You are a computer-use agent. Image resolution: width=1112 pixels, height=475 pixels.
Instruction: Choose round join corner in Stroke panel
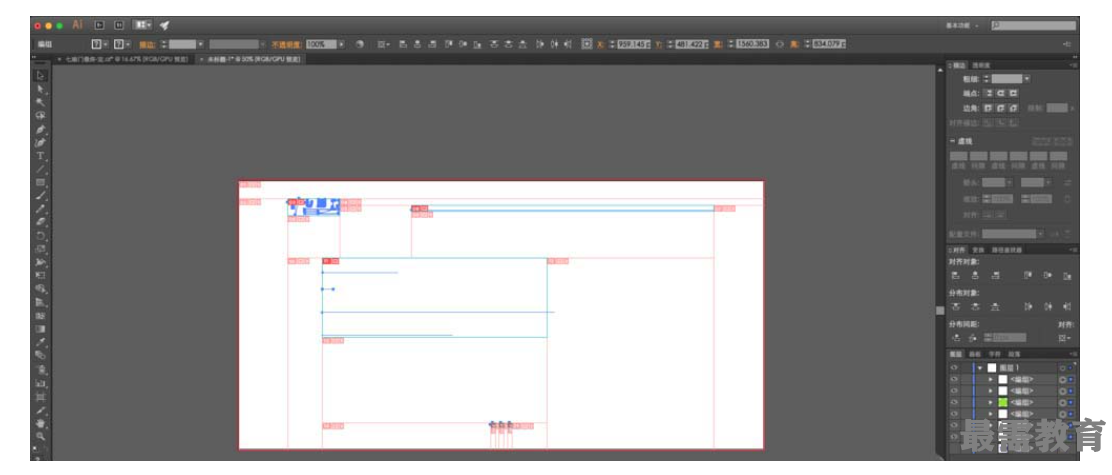point(1001,108)
